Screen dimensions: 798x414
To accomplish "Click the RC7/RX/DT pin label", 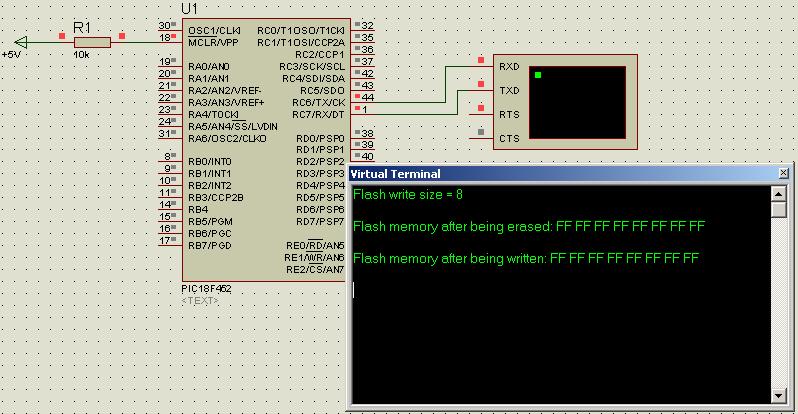I will tap(317, 114).
